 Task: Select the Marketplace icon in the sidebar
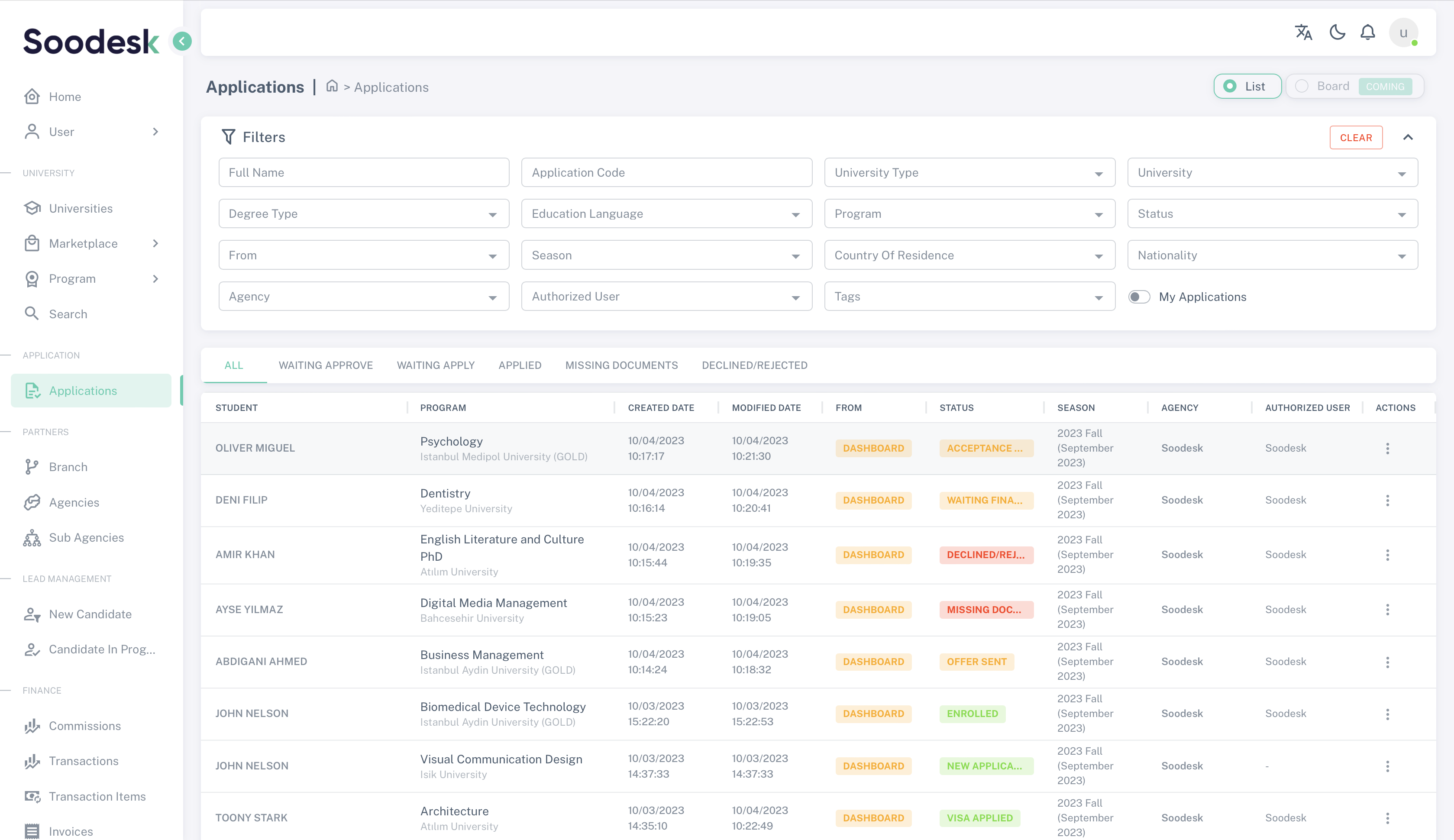[32, 243]
